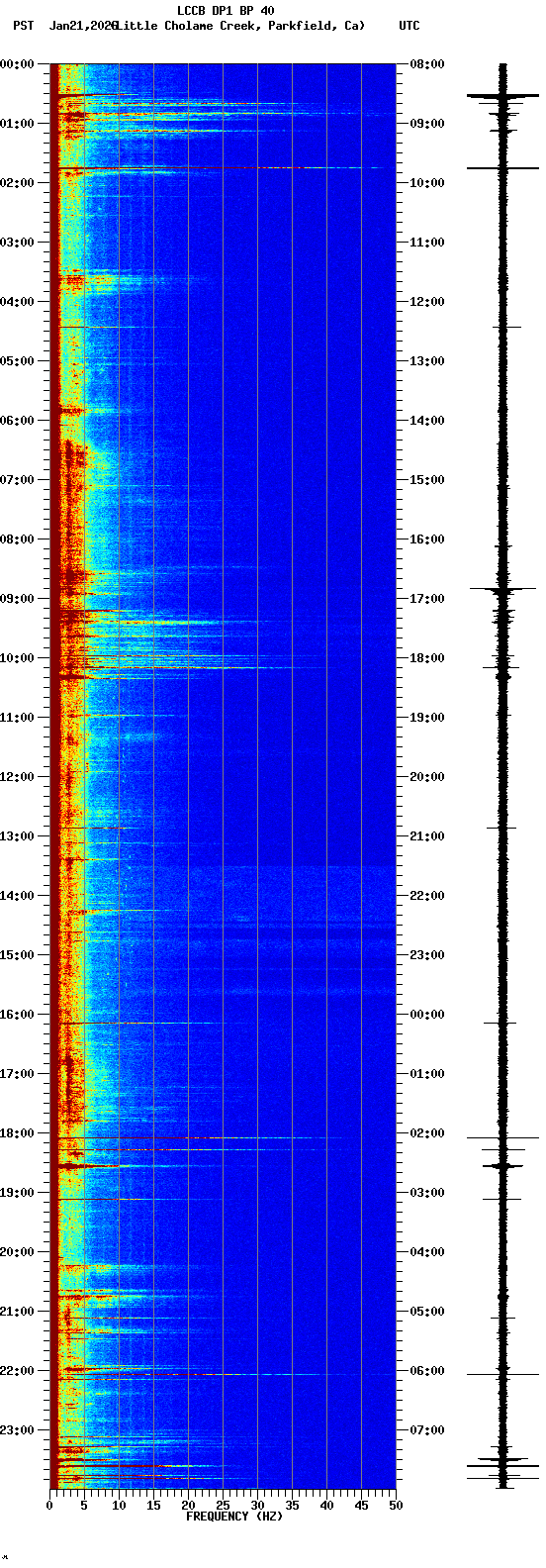Click the frequency axis value '15'

(153, 1506)
